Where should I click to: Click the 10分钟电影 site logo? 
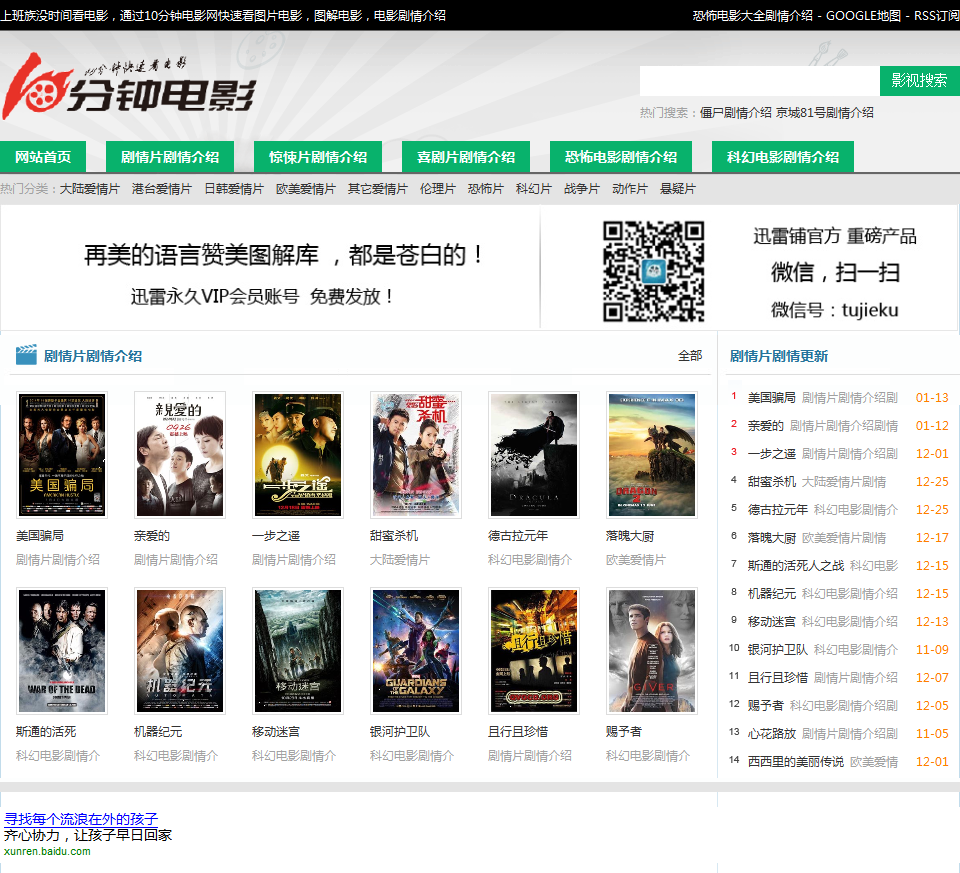click(x=129, y=86)
